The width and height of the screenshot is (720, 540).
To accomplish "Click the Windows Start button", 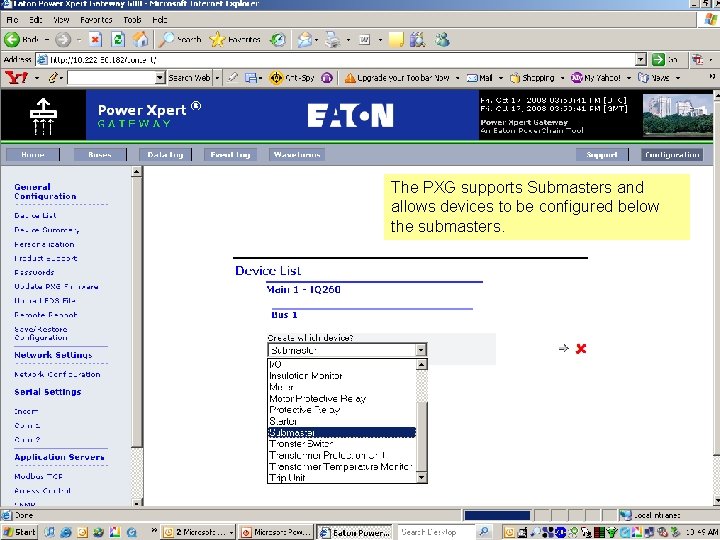I will click(19, 532).
